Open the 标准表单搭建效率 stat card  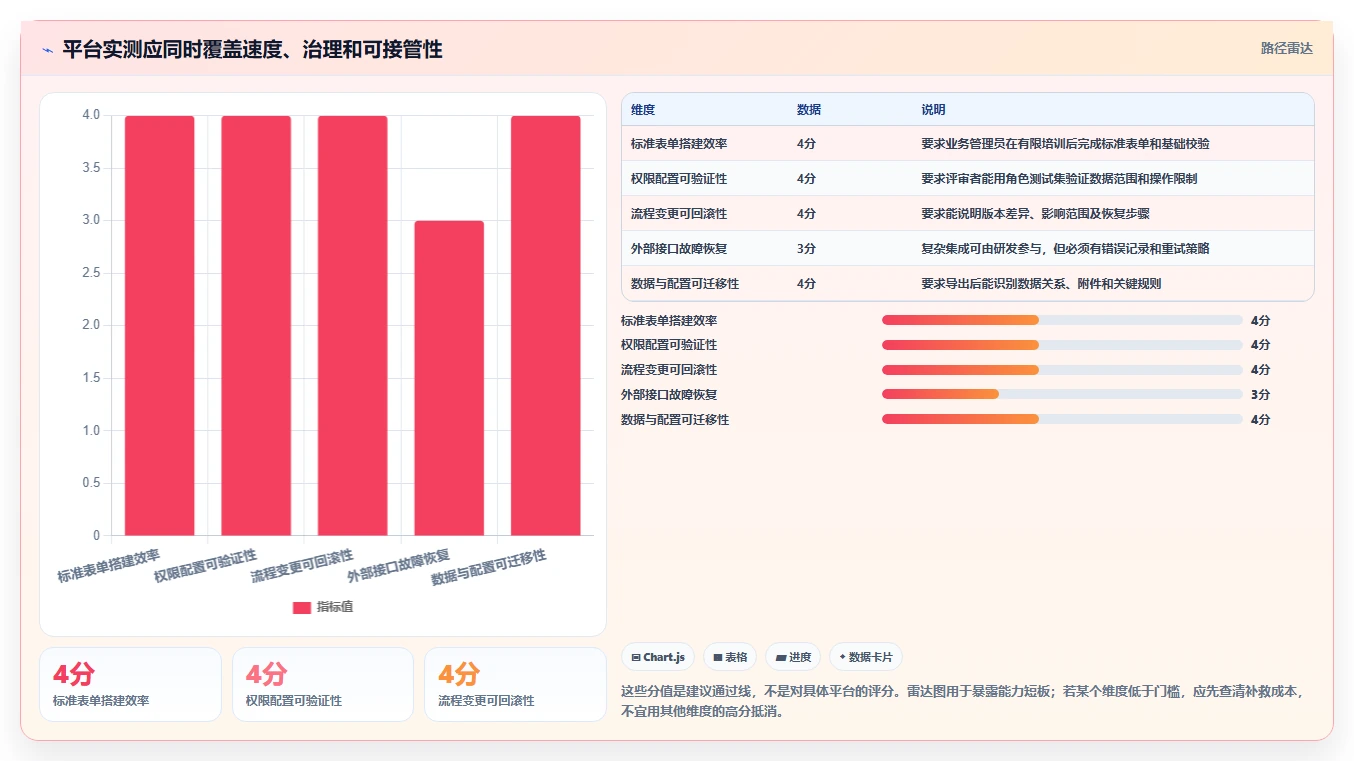(x=130, y=684)
